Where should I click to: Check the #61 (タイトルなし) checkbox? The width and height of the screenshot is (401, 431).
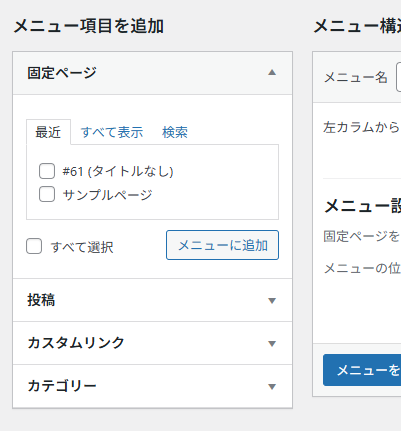tap(47, 171)
